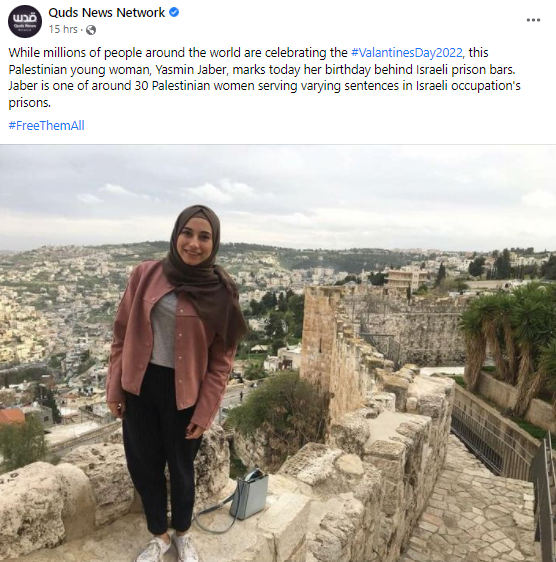The width and height of the screenshot is (556, 562).
Task: Open the Quds News Network page name
Action: click(x=106, y=13)
